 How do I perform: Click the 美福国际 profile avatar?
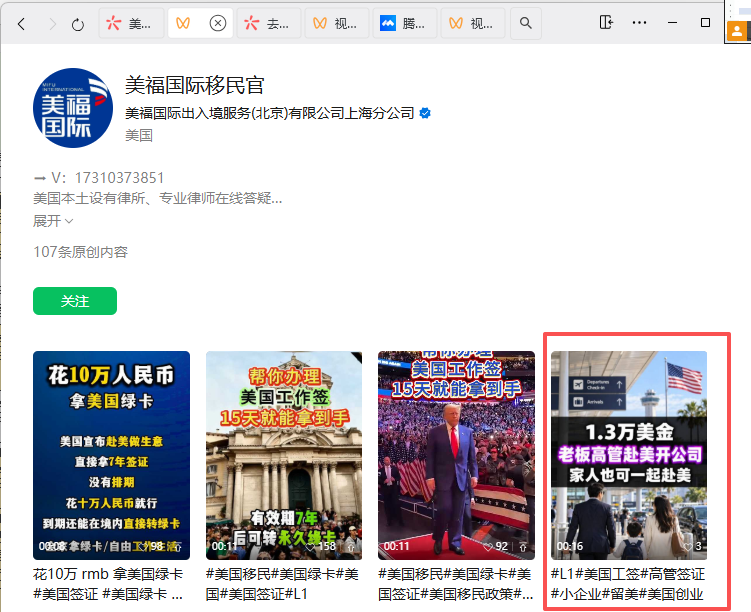pos(73,108)
